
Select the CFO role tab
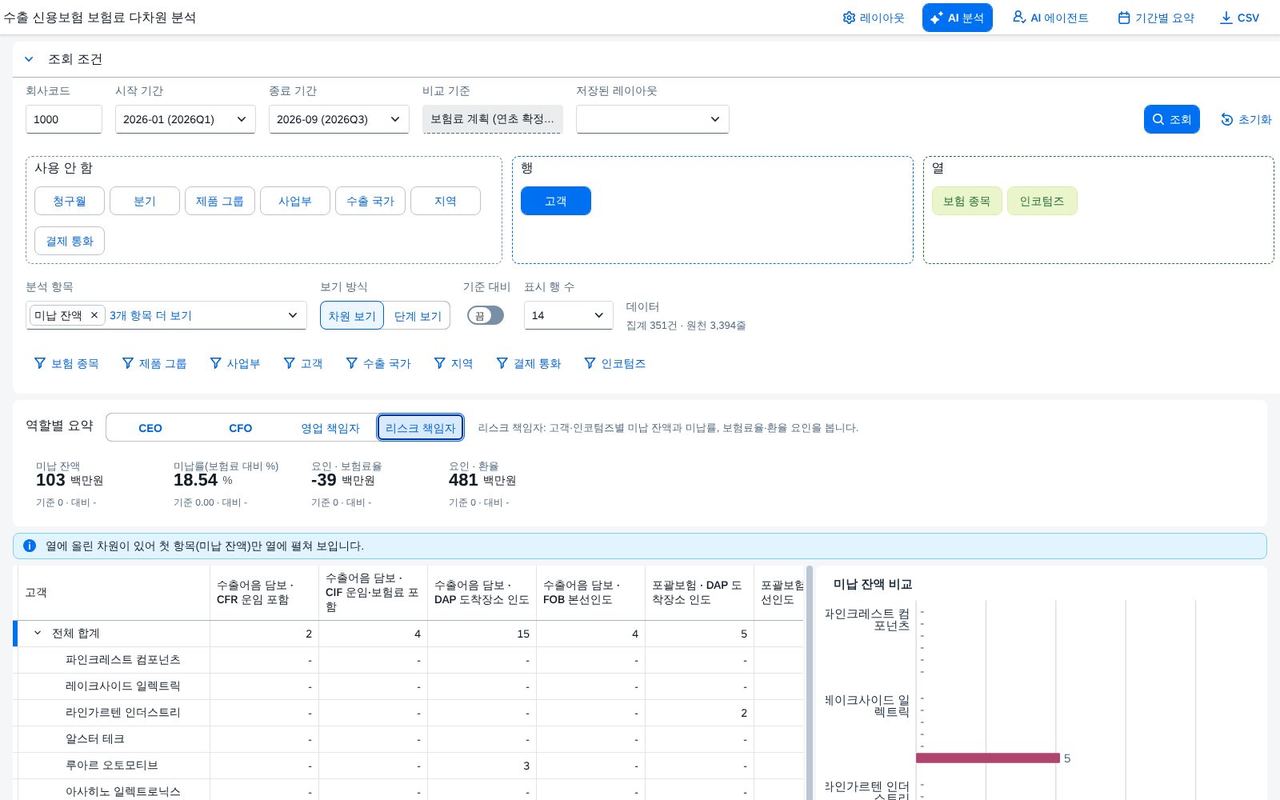pos(241,428)
